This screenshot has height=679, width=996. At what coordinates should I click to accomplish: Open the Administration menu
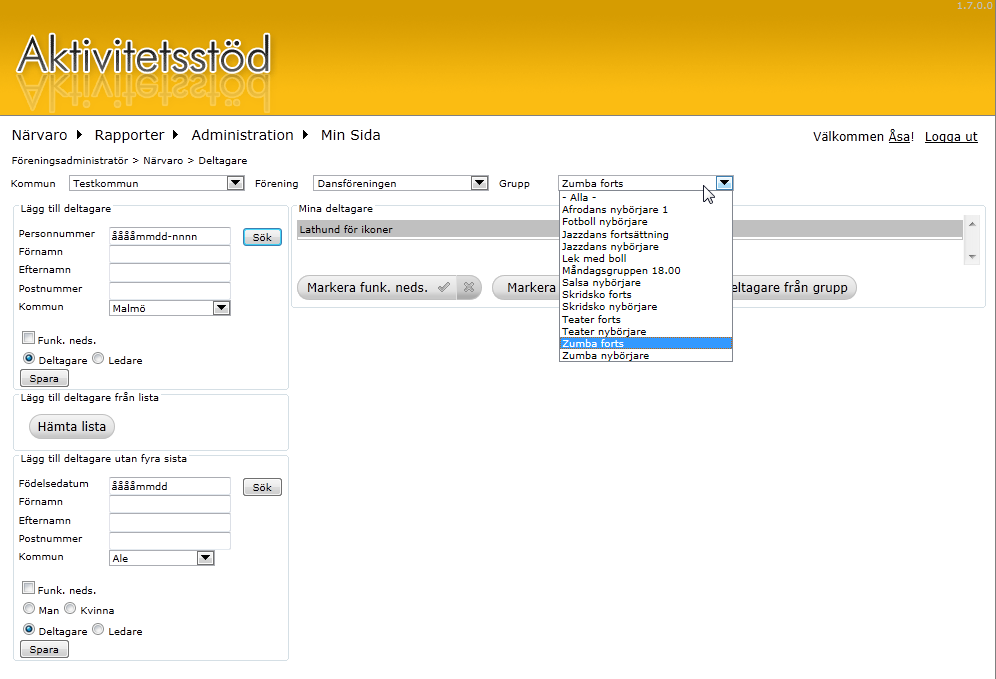(x=243, y=135)
